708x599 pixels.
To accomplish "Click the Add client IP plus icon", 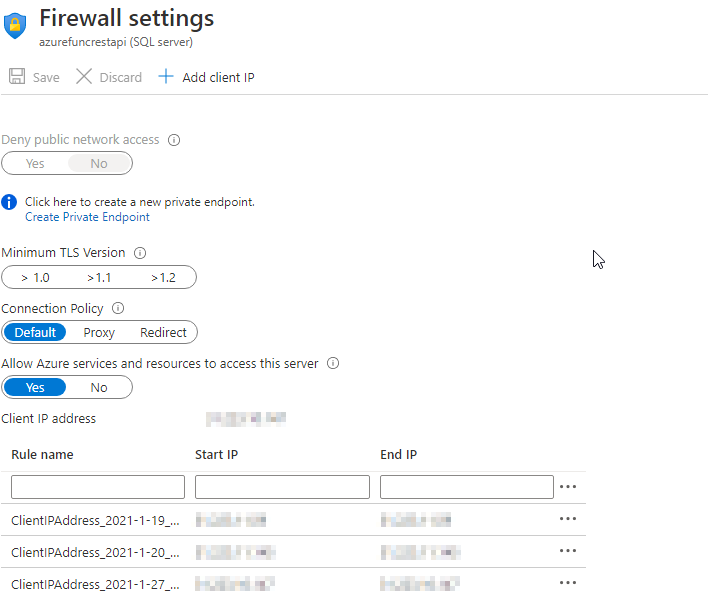I will pyautogui.click(x=166, y=76).
